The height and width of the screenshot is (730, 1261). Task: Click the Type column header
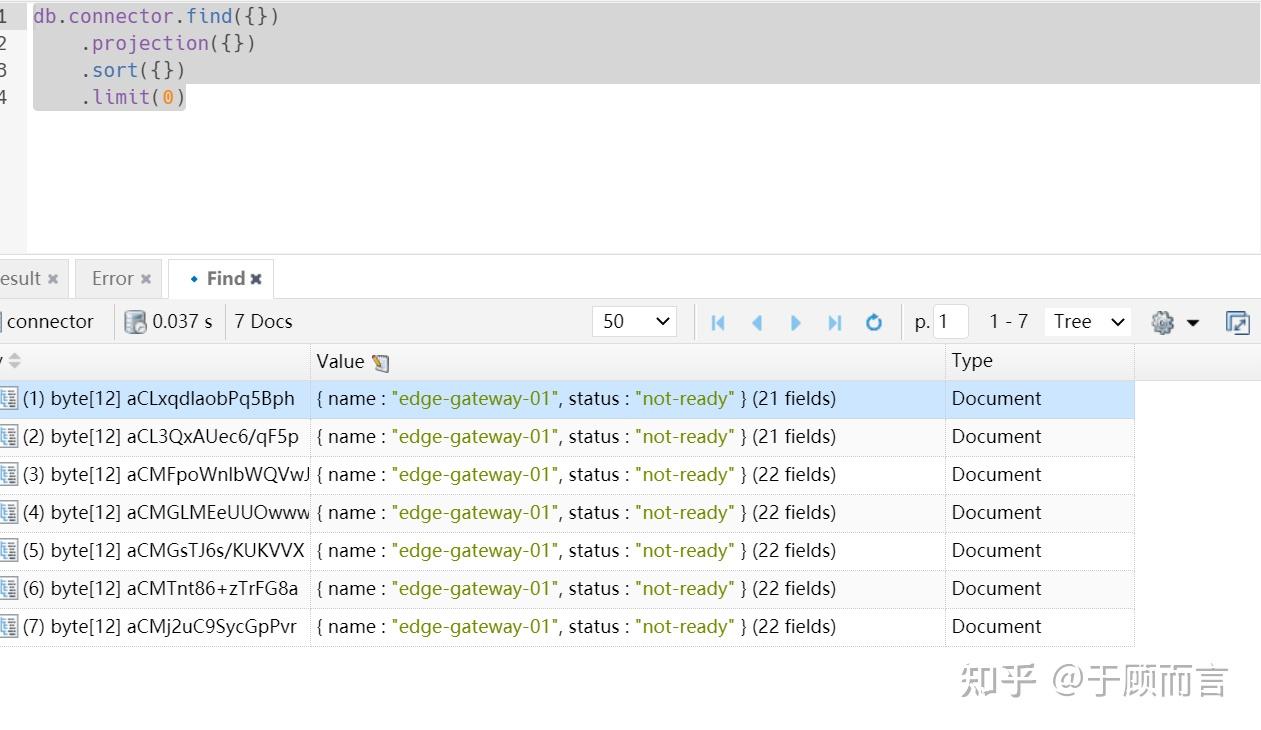click(x=972, y=361)
